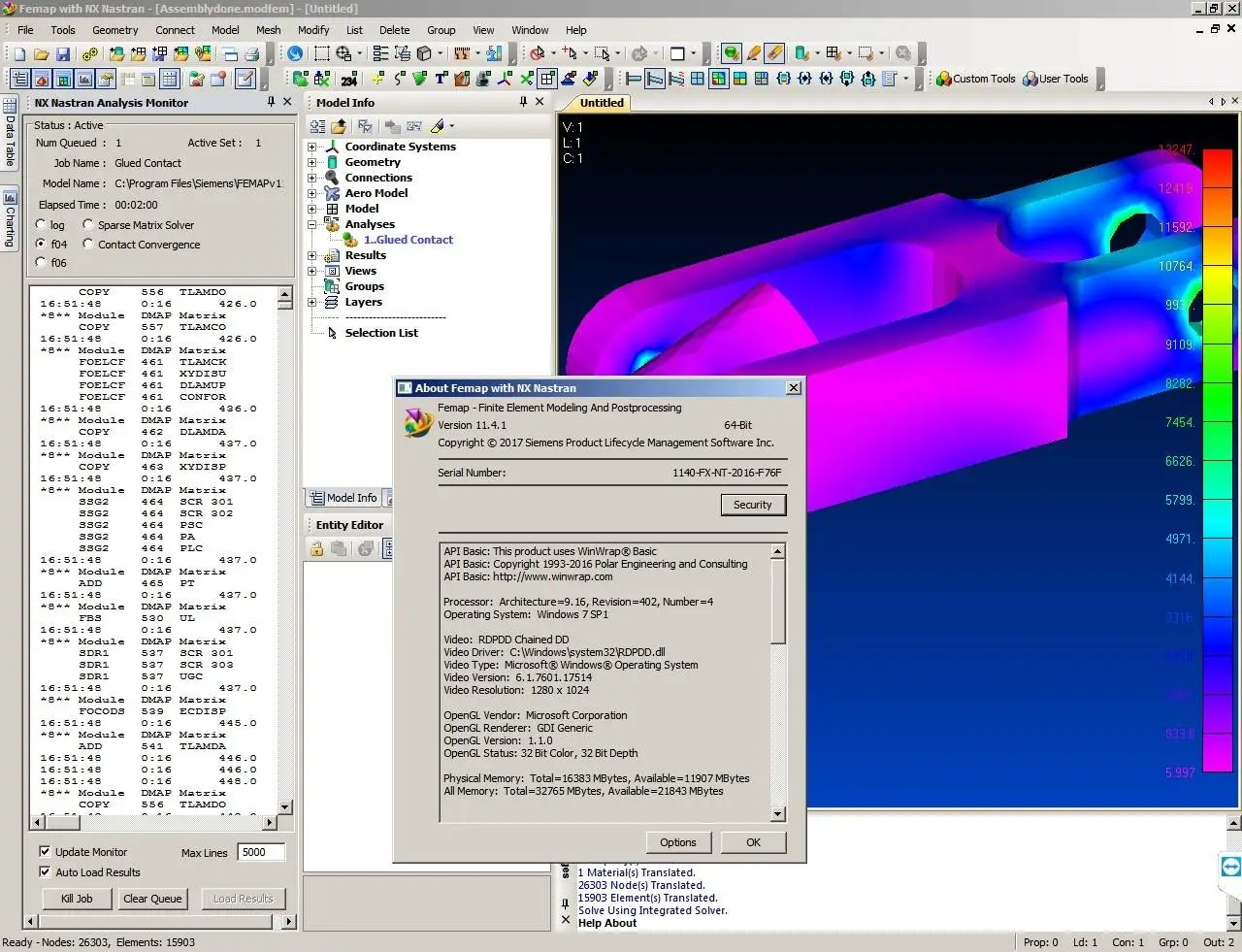This screenshot has height=952, width=1242.
Task: Click the contour-plot style icon
Action: pyautogui.click(x=719, y=80)
